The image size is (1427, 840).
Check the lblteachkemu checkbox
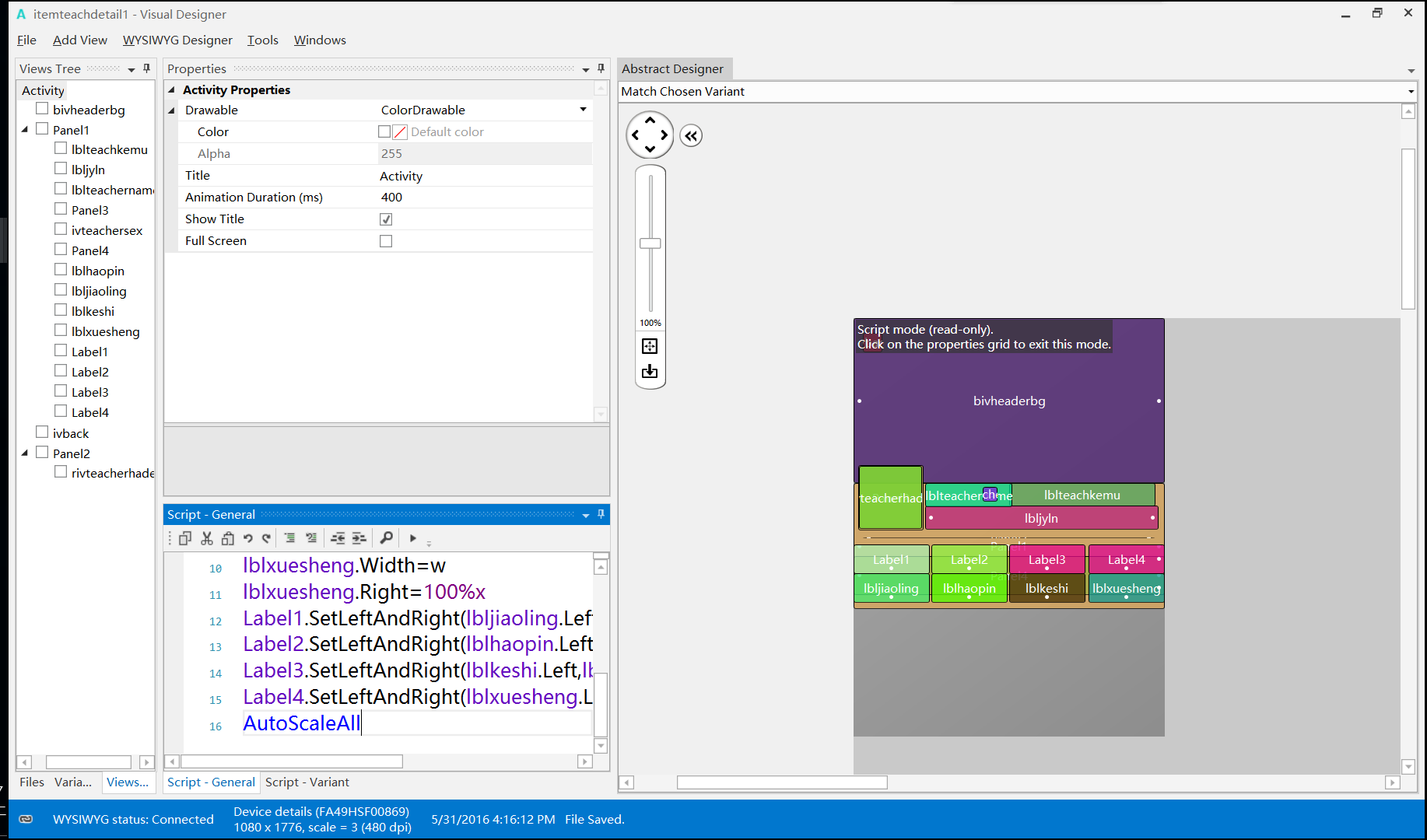[61, 148]
